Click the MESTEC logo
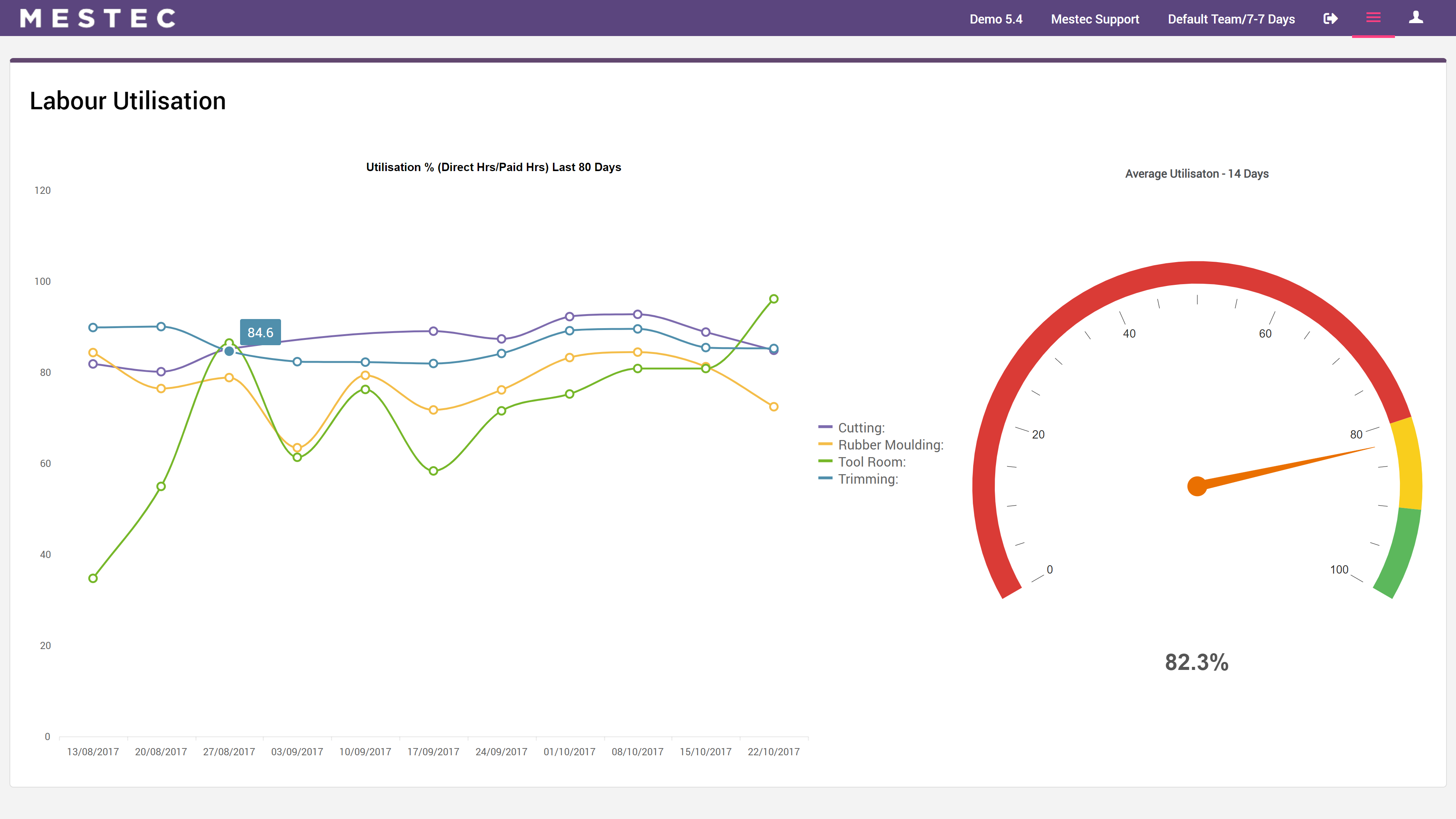The width and height of the screenshot is (1456, 819). tap(98, 19)
